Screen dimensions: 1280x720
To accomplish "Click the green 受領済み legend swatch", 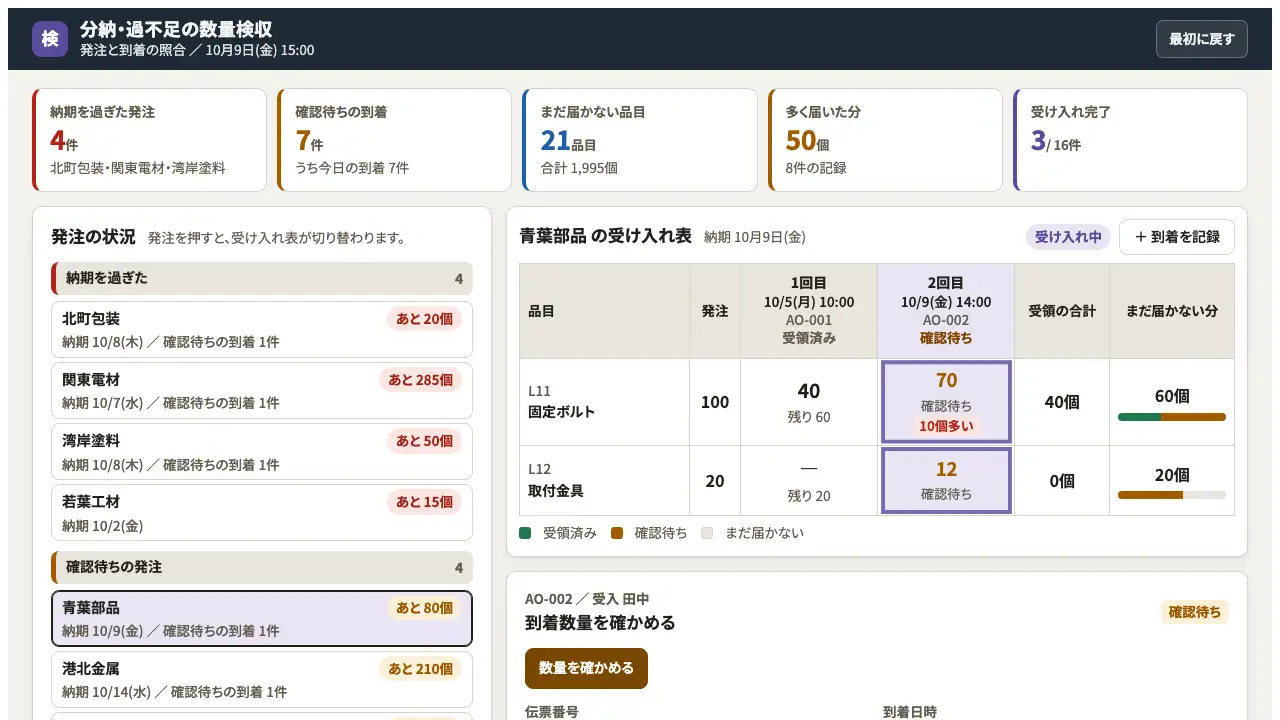I will (526, 533).
